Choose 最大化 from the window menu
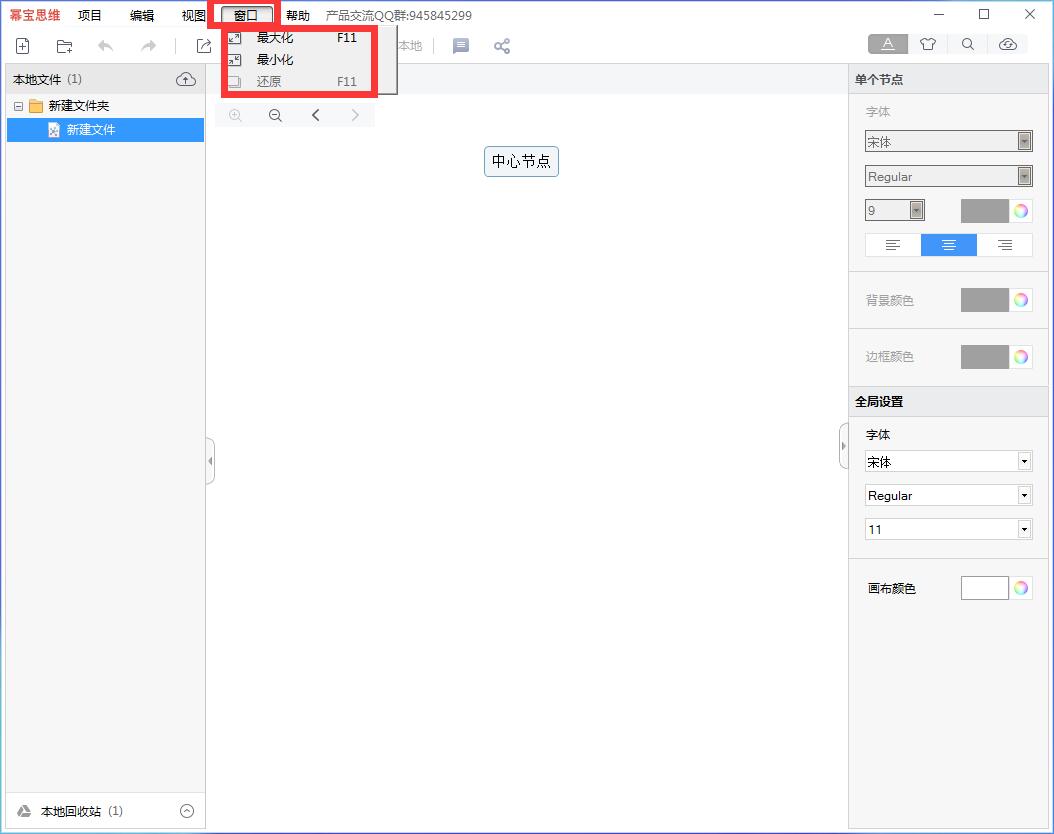Image resolution: width=1054 pixels, height=834 pixels. tap(275, 38)
